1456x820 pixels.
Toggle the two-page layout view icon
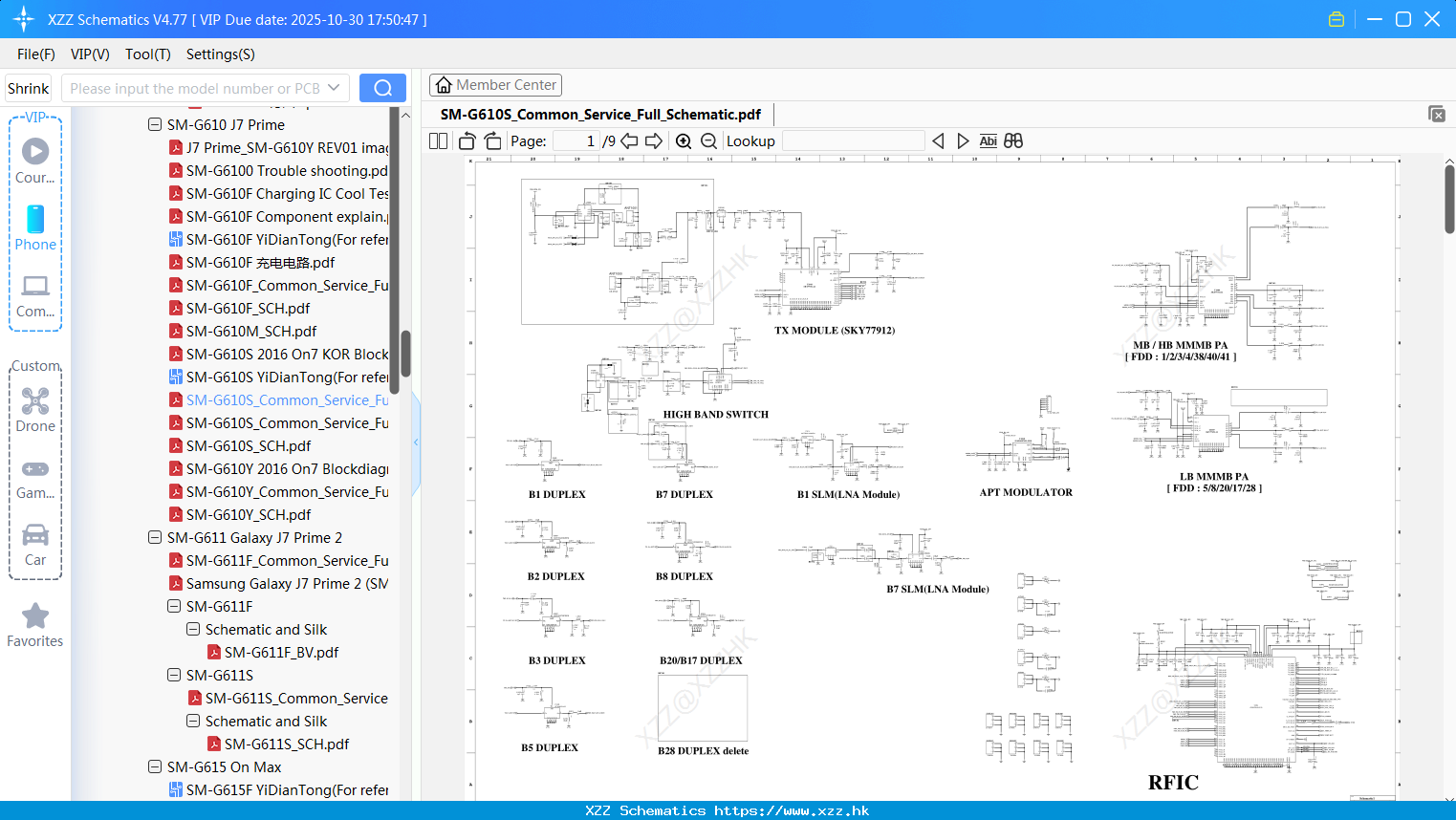(x=438, y=141)
